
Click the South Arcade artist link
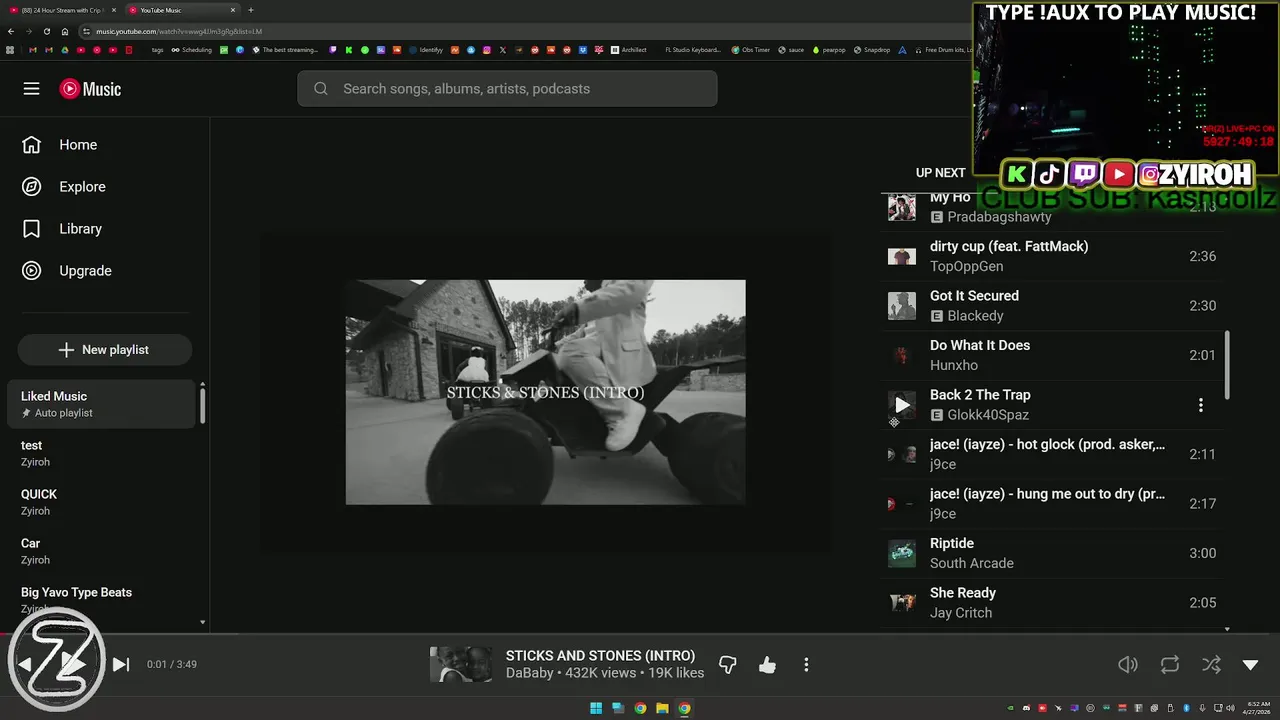click(x=972, y=563)
